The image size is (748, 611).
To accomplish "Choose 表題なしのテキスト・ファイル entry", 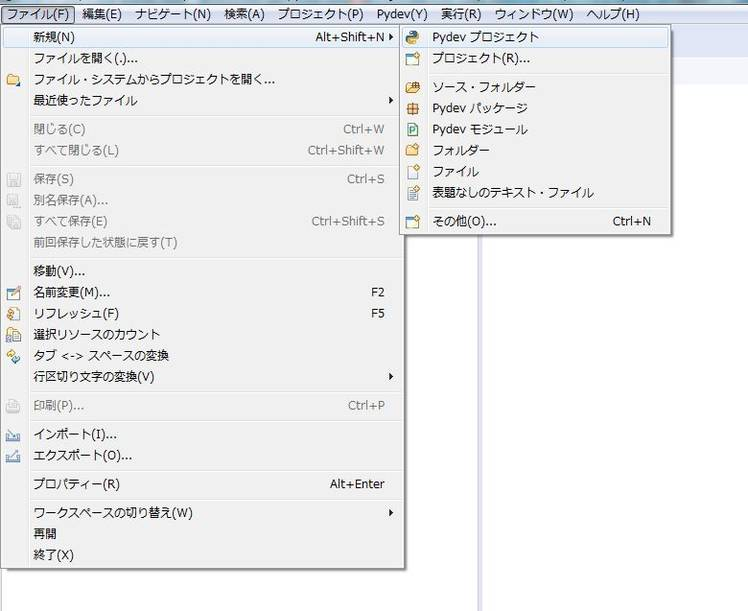I will [535, 193].
